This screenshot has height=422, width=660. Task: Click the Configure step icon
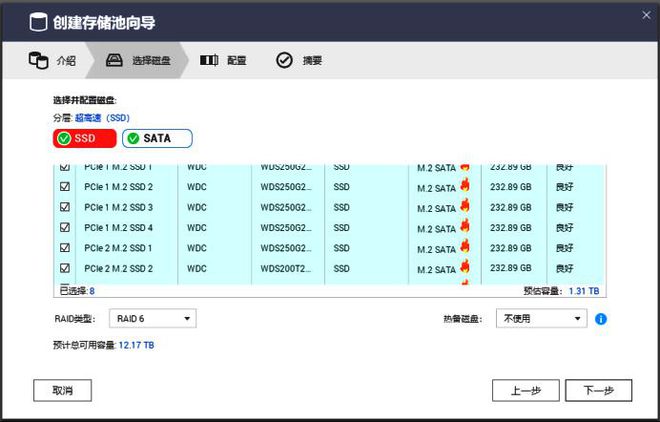[209, 60]
